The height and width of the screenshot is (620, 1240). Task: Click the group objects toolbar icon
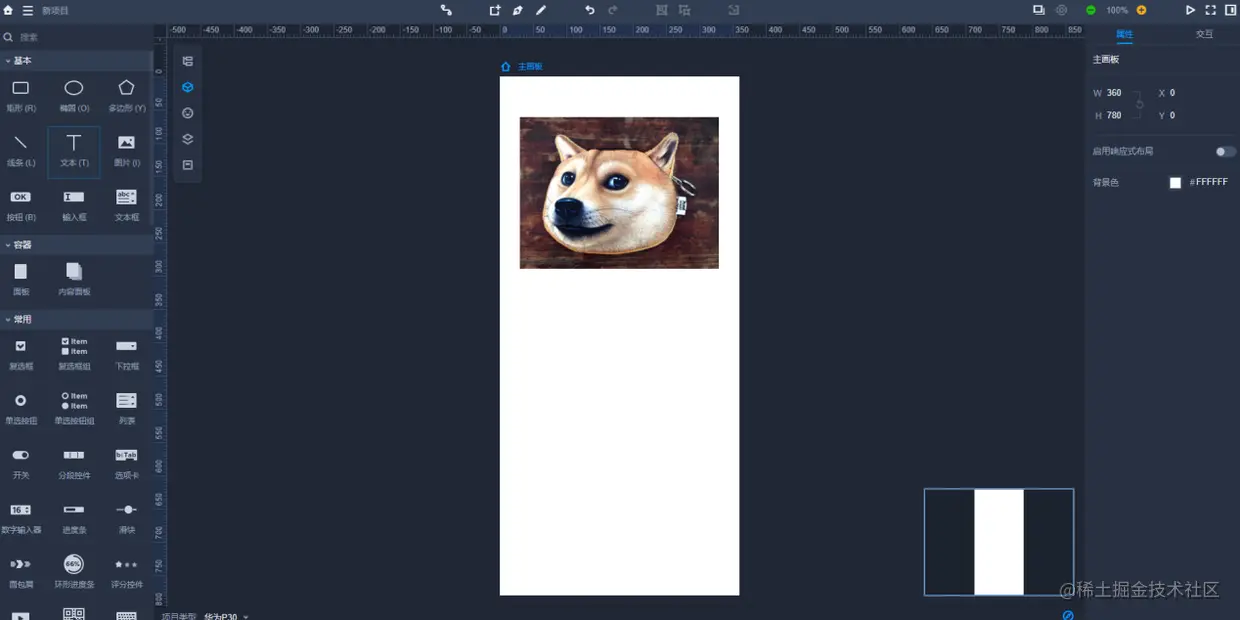[661, 10]
